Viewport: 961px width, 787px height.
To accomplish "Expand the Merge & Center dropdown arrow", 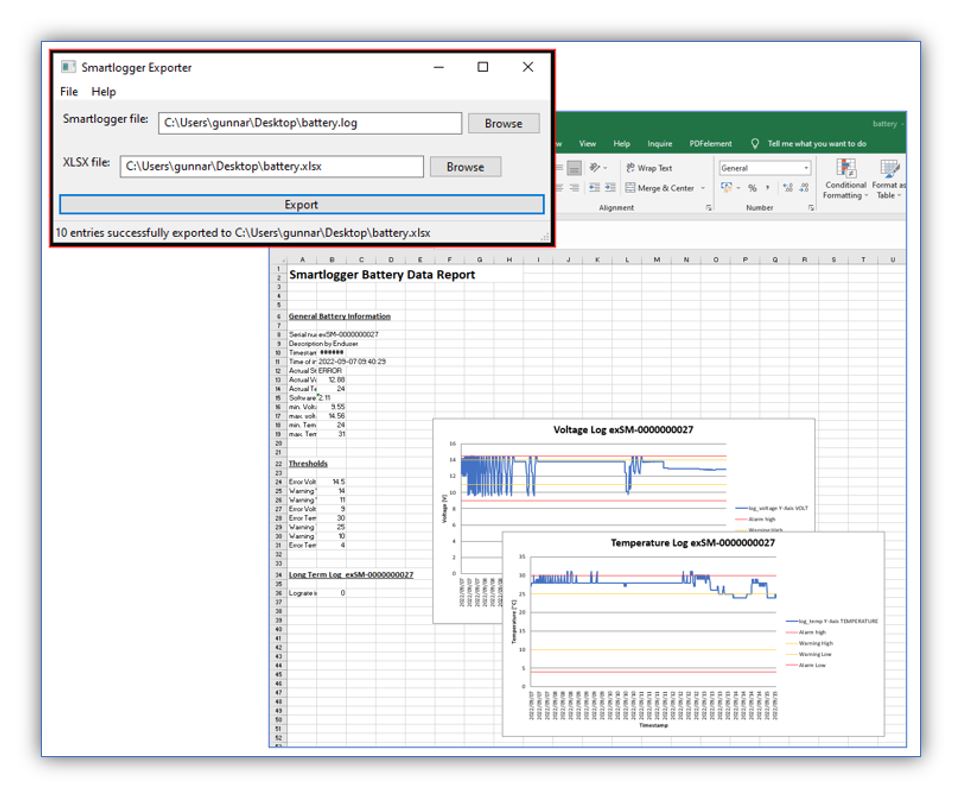I will coord(702,188).
